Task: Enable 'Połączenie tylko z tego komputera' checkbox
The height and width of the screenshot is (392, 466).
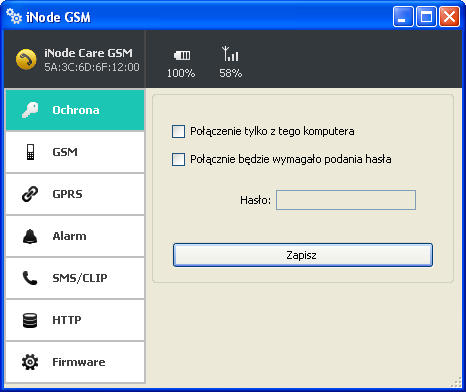Action: click(x=178, y=131)
